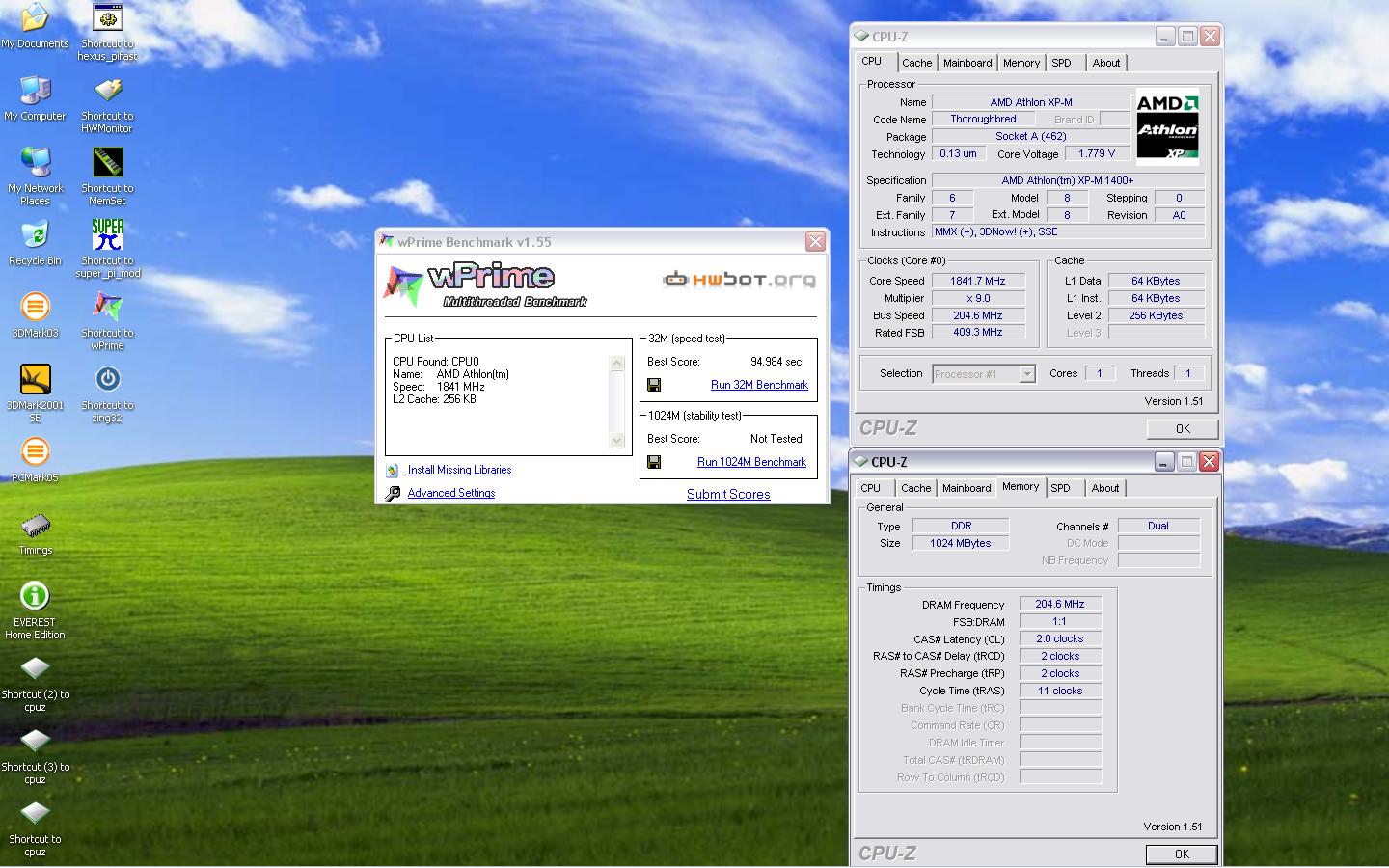Close the wPrime Benchmark window
Screen dimensions: 1389x868
pos(815,242)
